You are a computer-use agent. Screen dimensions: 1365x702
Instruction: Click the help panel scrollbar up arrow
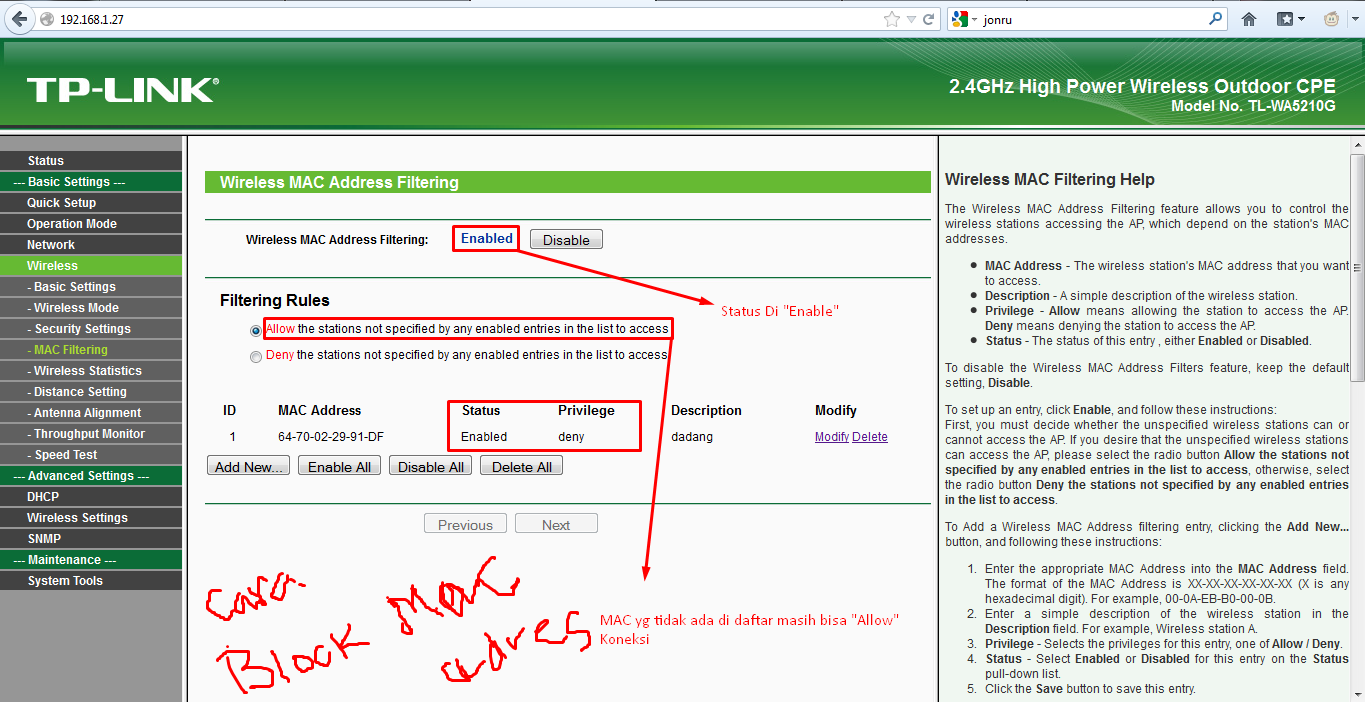1357,146
